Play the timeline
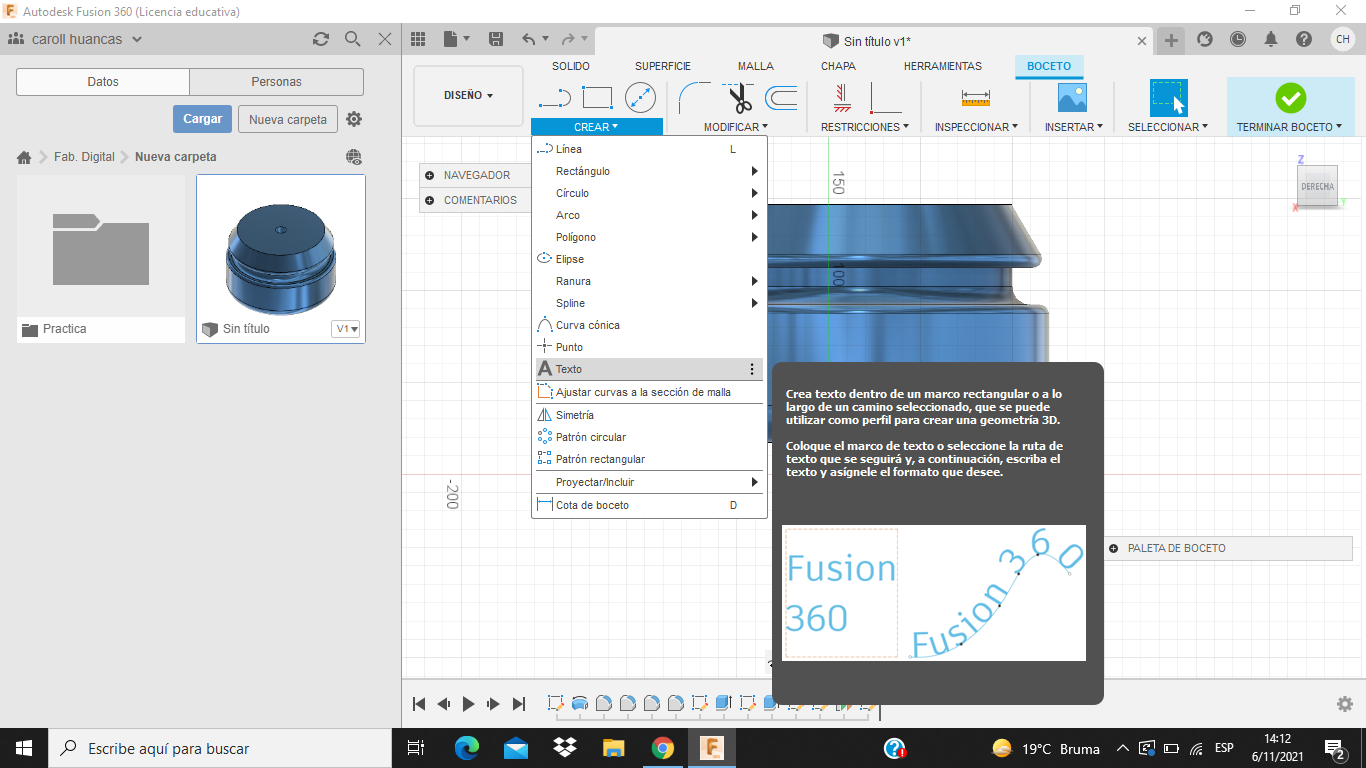The height and width of the screenshot is (768, 1366). click(468, 704)
